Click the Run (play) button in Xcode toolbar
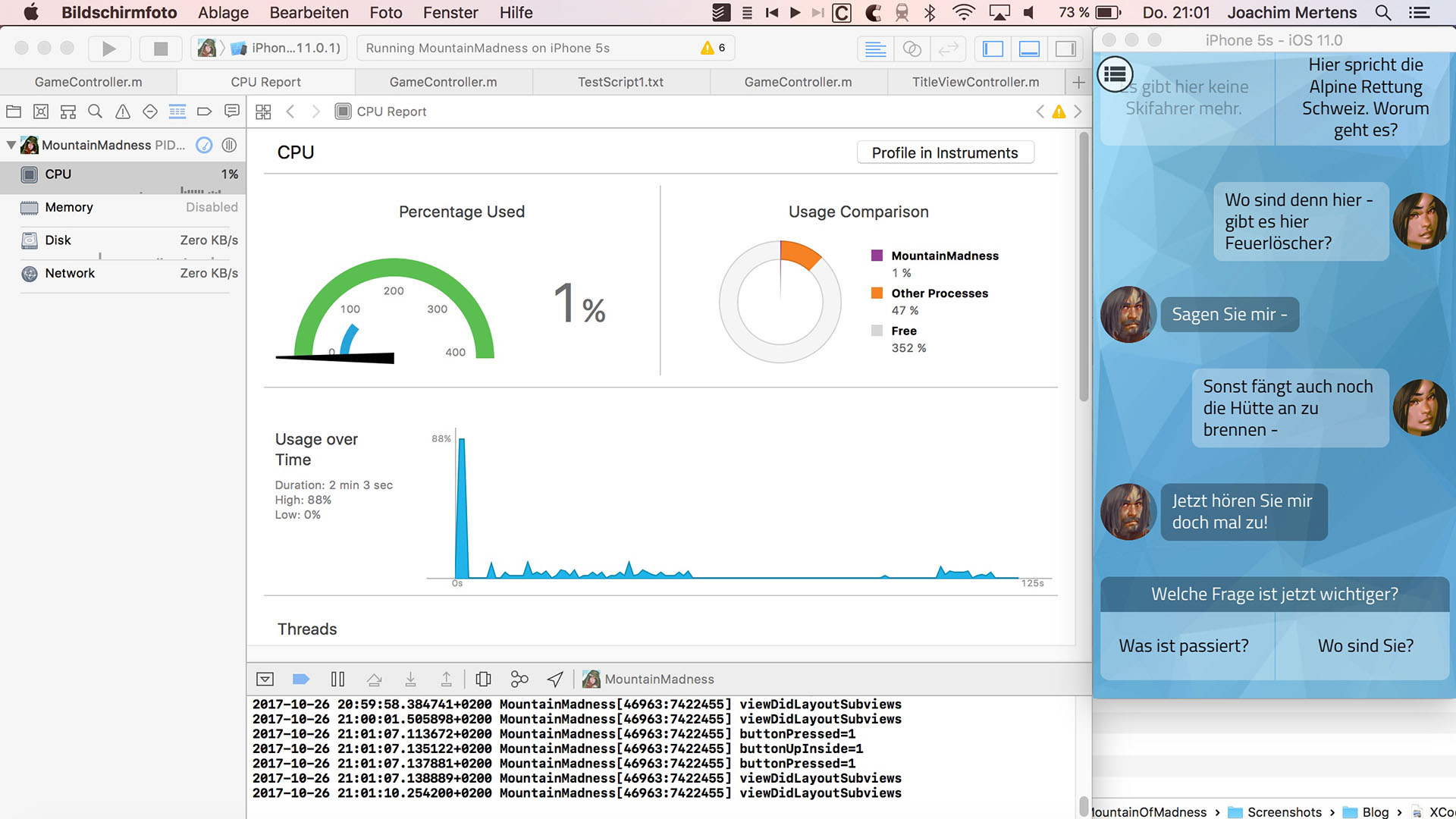The width and height of the screenshot is (1456, 819). point(109,49)
